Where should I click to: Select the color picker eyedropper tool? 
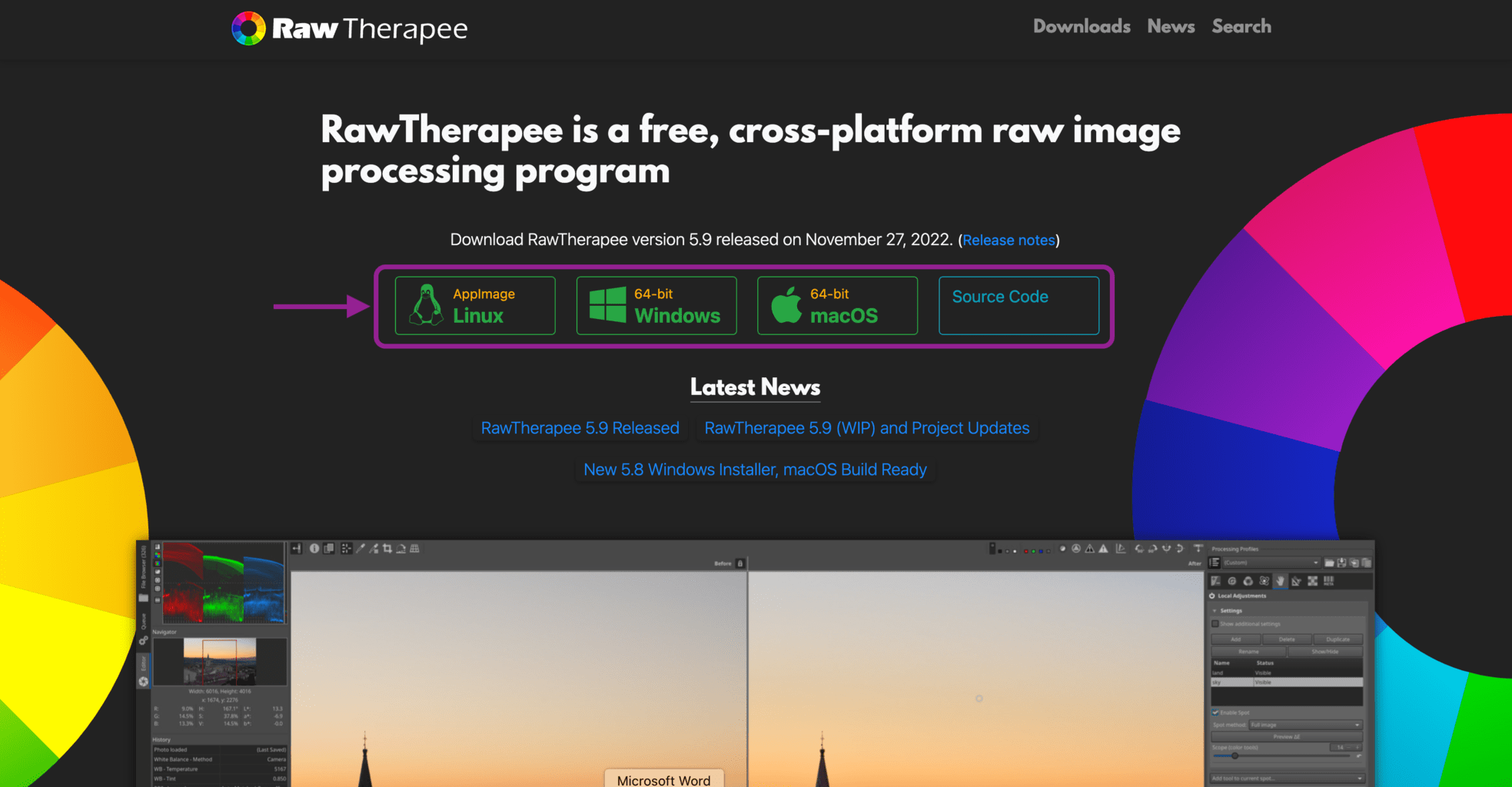pyautogui.click(x=361, y=549)
